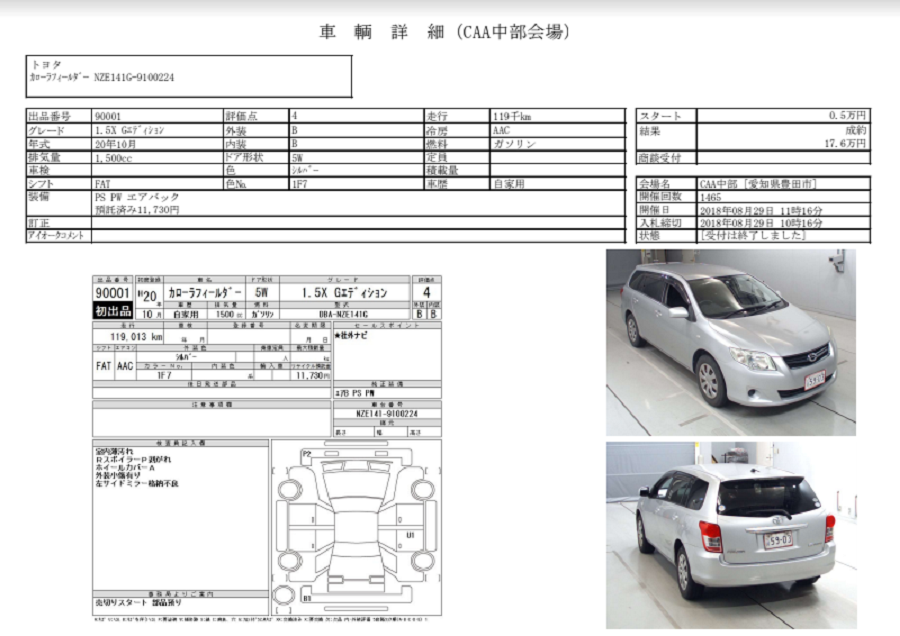Select the large score 4 on auction sheet
This screenshot has height=636, width=900.
click(x=426, y=293)
